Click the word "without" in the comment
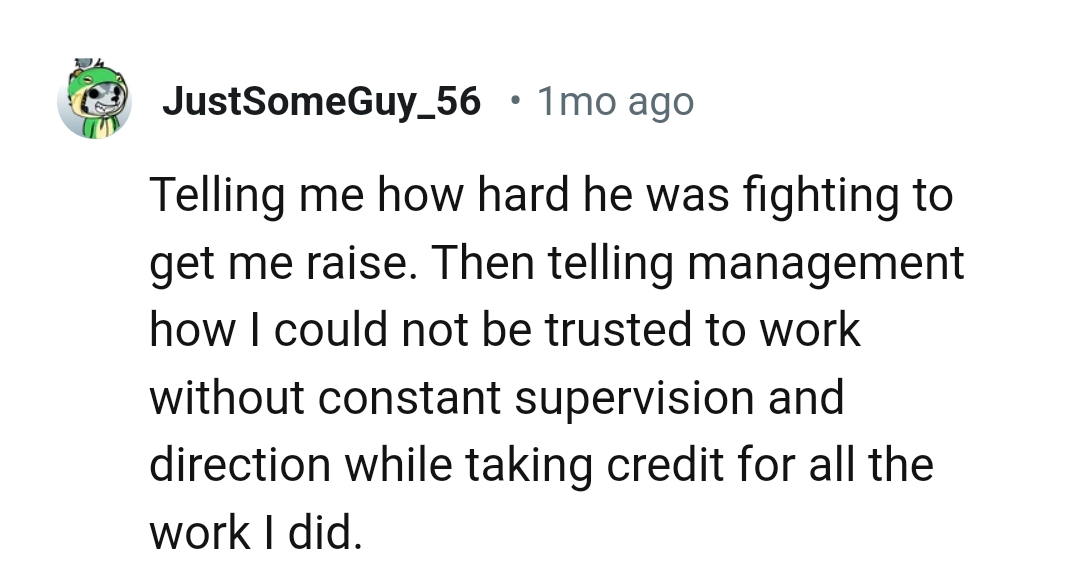The height and width of the screenshot is (587, 1079). point(223,398)
